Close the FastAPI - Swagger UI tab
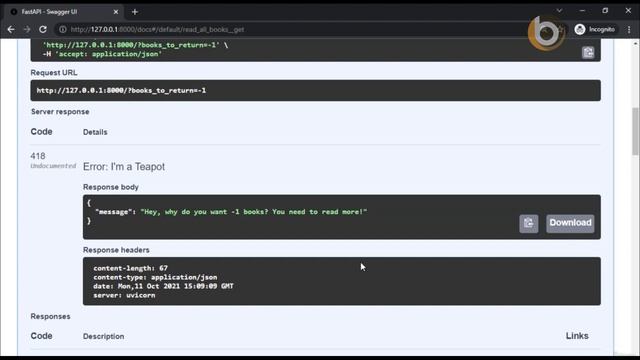Image resolution: width=640 pixels, height=360 pixels. (116, 12)
